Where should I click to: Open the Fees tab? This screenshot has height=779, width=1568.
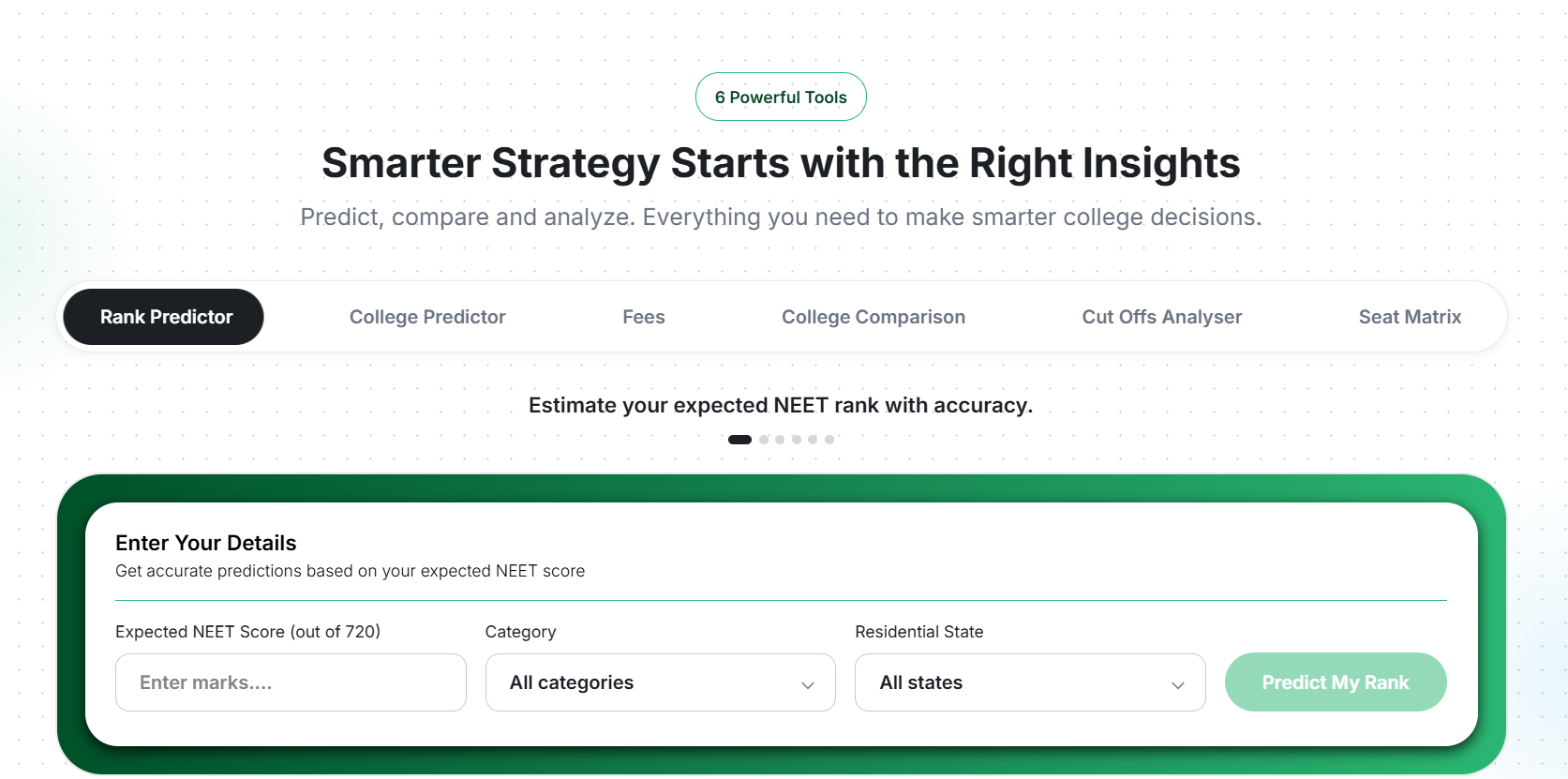point(644,317)
